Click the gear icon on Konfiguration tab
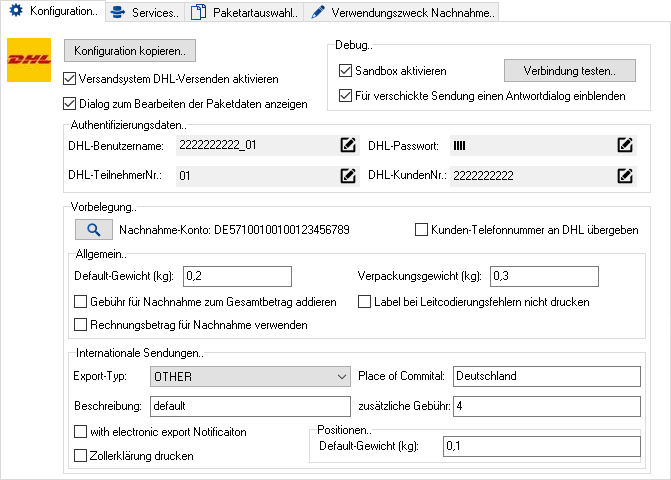671x480 pixels. click(16, 10)
